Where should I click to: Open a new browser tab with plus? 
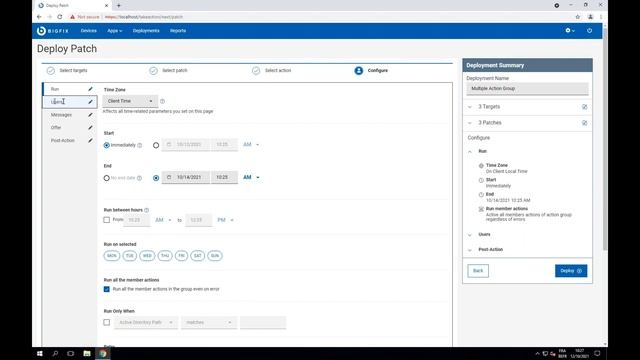pos(119,5)
